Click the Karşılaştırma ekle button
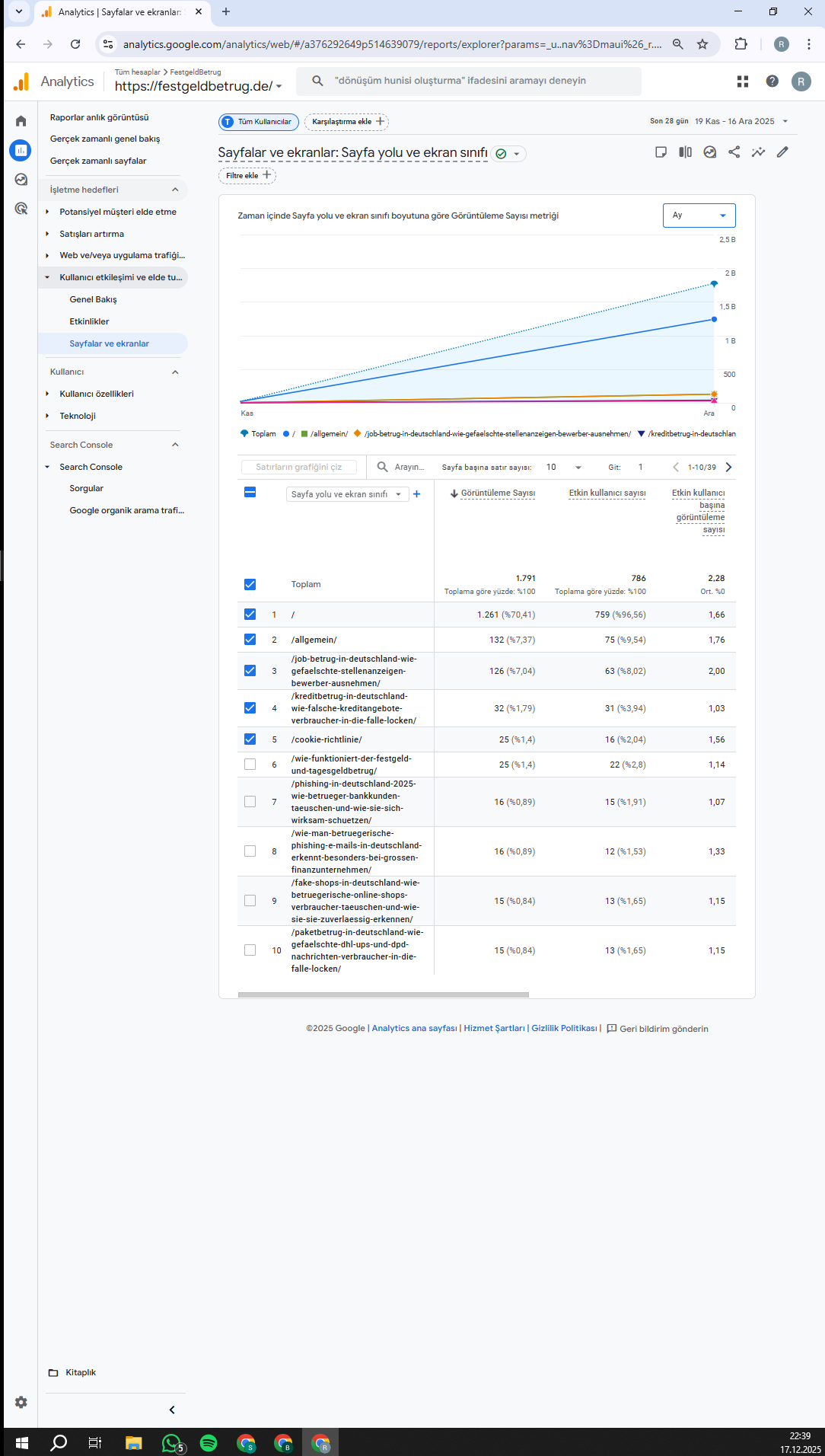Screen dimensions: 825x1456 (346, 122)
